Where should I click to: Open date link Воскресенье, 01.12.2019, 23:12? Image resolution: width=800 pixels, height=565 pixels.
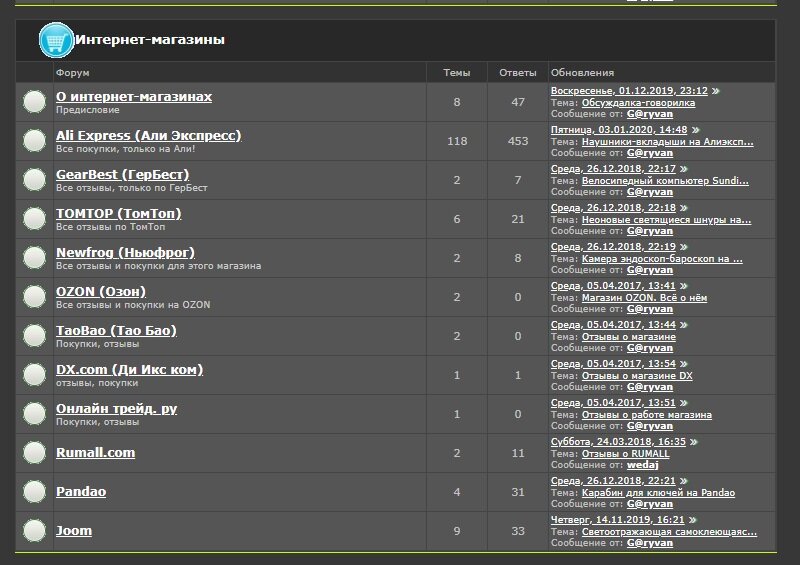(x=629, y=91)
